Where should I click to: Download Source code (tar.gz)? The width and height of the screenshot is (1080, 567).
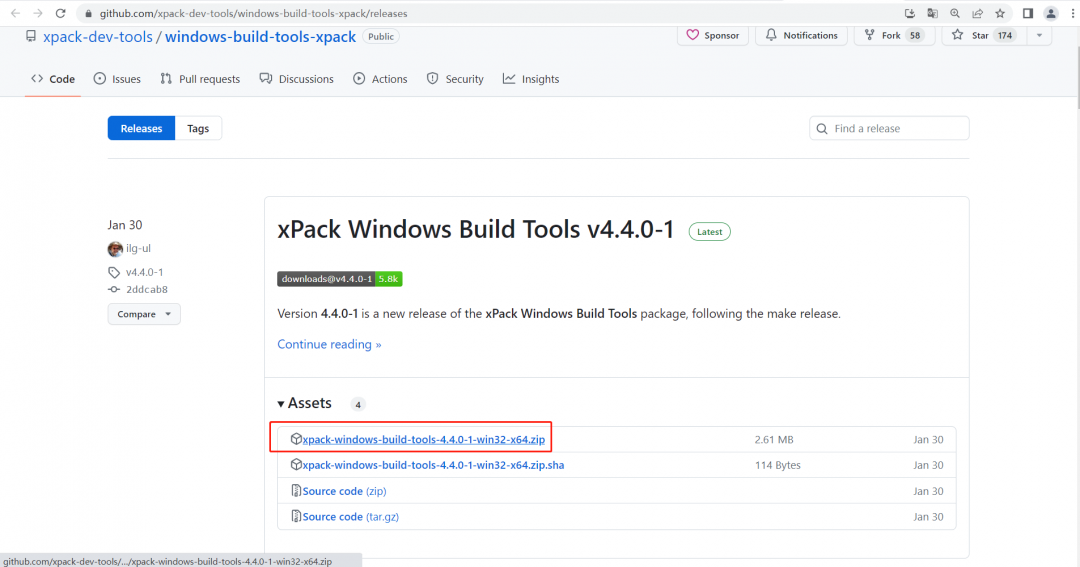[x=351, y=517]
